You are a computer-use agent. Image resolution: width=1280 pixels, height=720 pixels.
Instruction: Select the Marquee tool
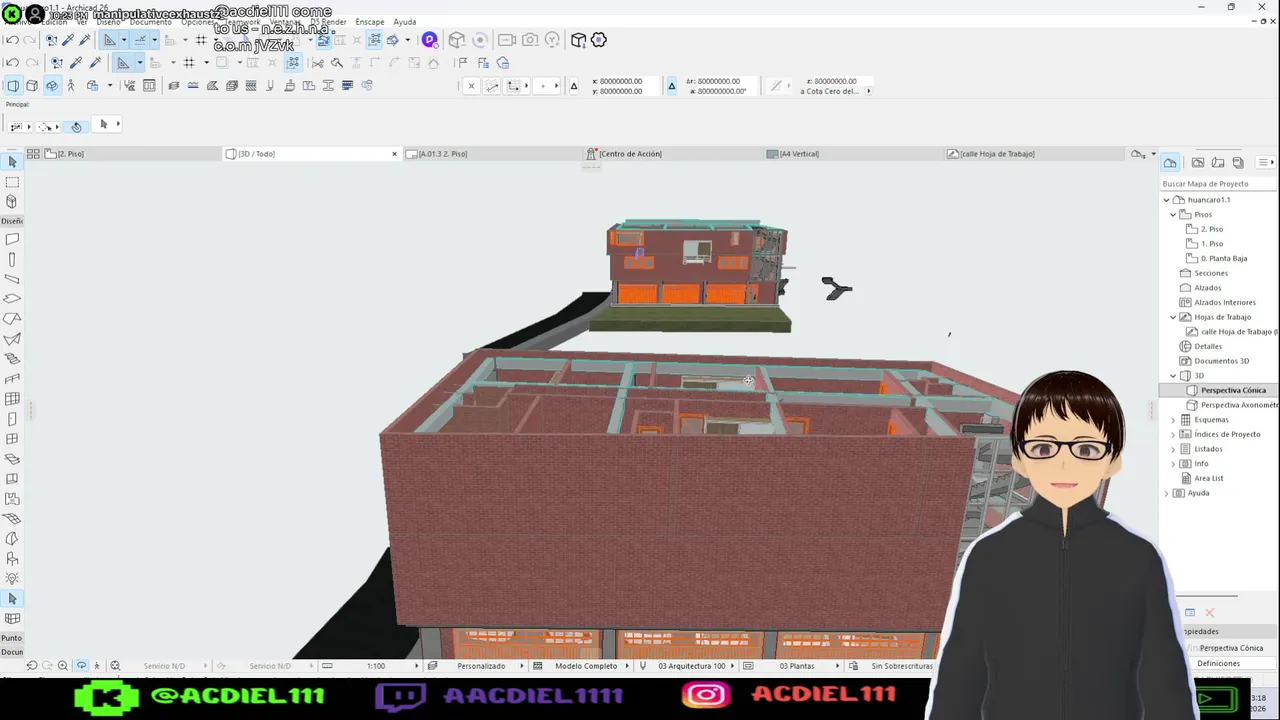pos(12,182)
